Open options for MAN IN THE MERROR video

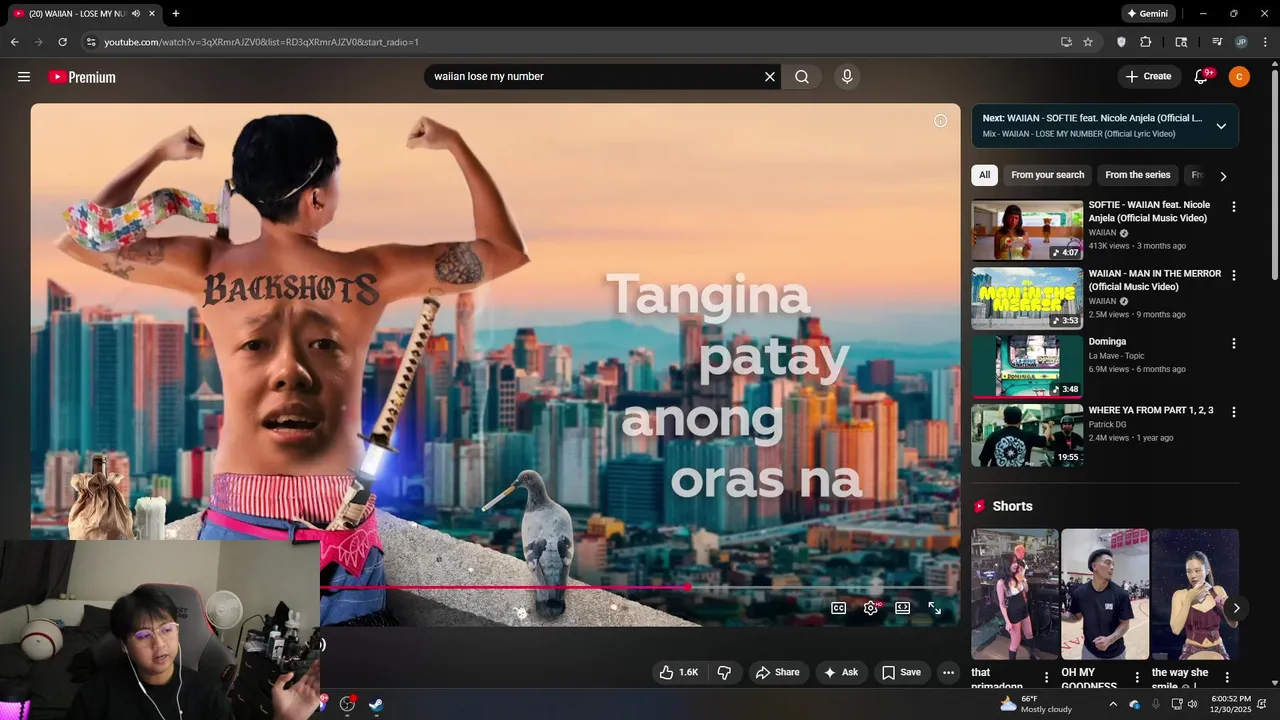(x=1233, y=275)
